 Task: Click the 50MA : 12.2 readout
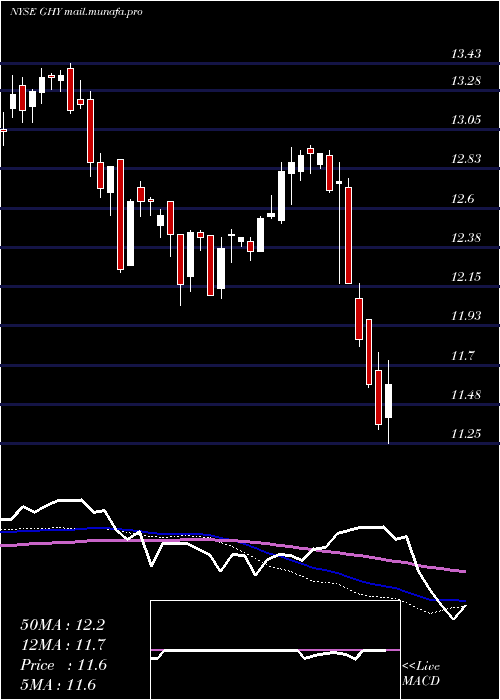tap(62, 625)
